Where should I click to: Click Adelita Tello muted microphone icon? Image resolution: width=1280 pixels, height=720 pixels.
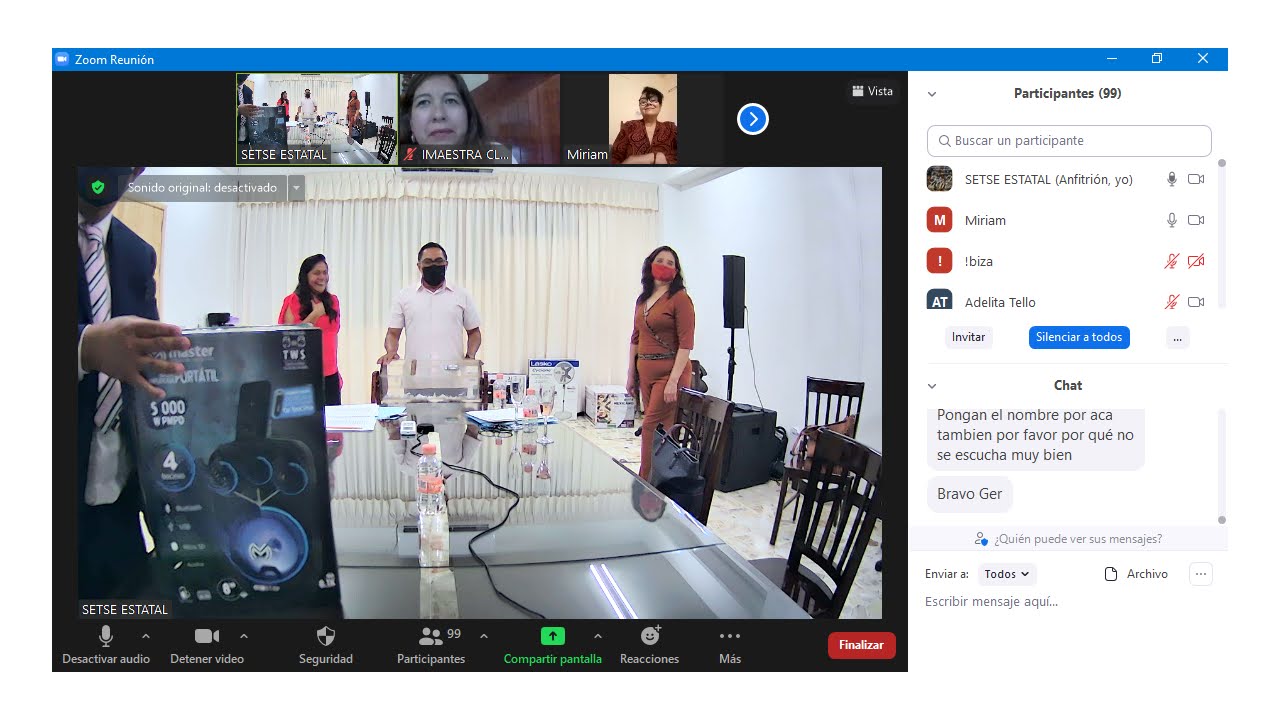pyautogui.click(x=1172, y=302)
